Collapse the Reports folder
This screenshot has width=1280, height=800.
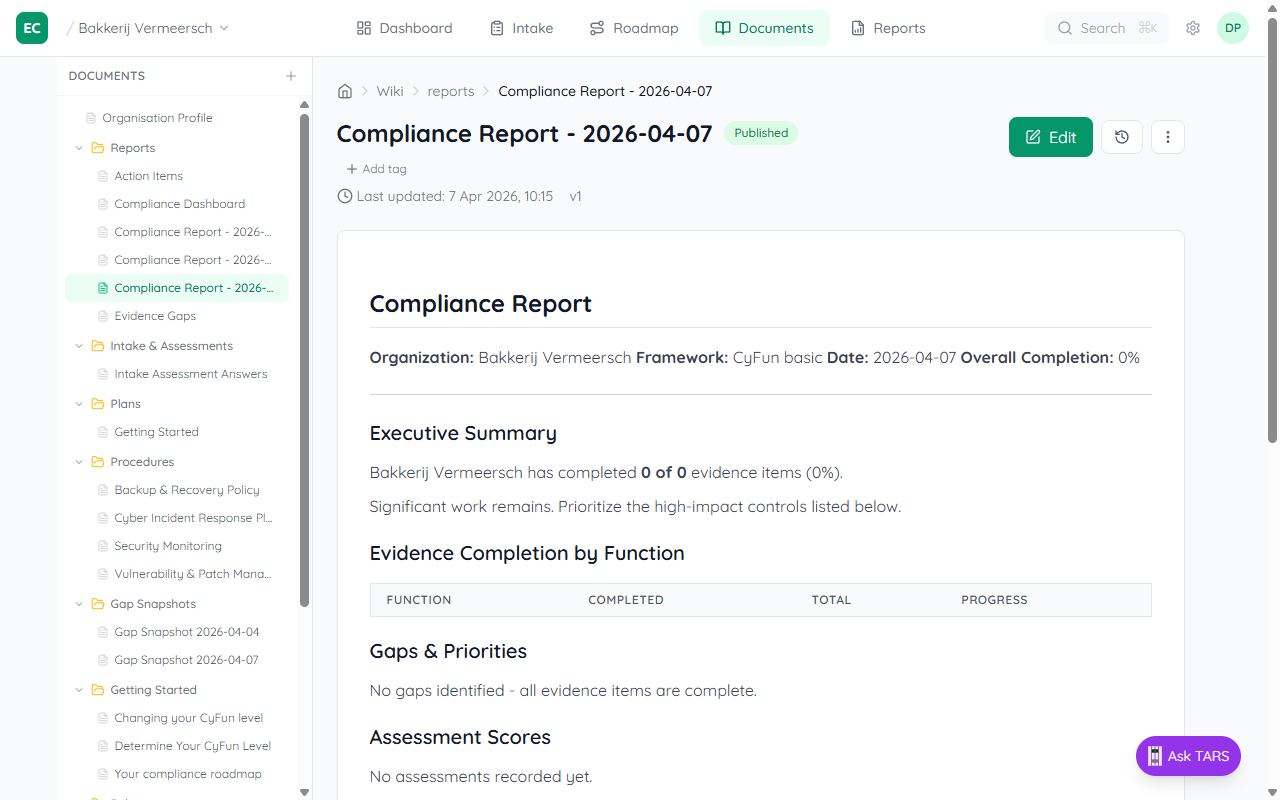pyautogui.click(x=79, y=147)
